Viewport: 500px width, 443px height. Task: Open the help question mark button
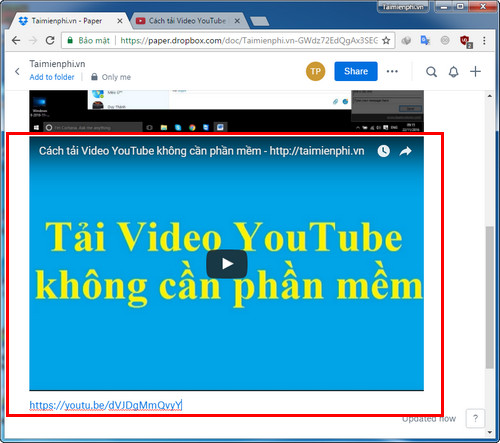pyautogui.click(x=475, y=418)
